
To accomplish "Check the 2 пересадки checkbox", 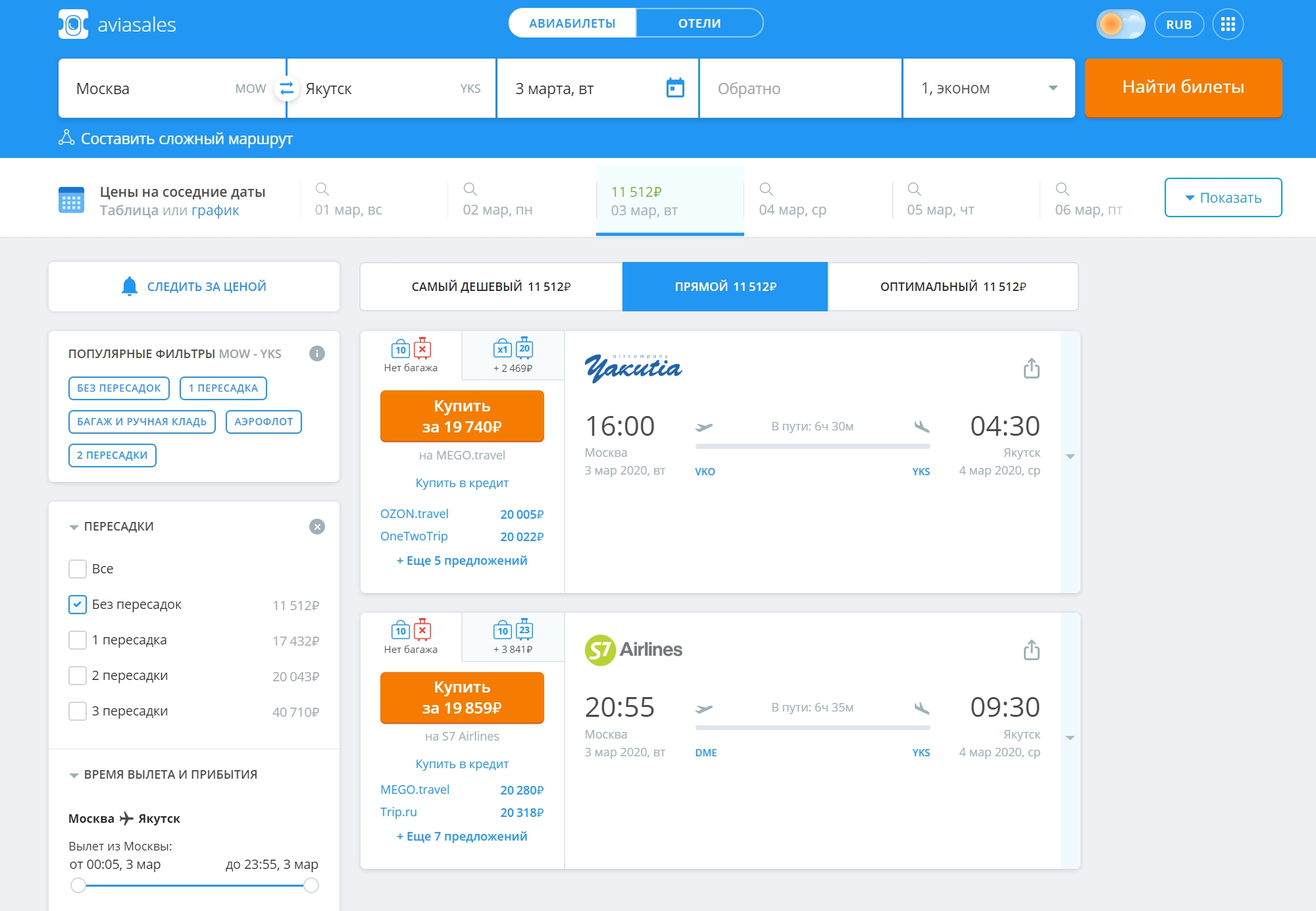I will tap(78, 675).
